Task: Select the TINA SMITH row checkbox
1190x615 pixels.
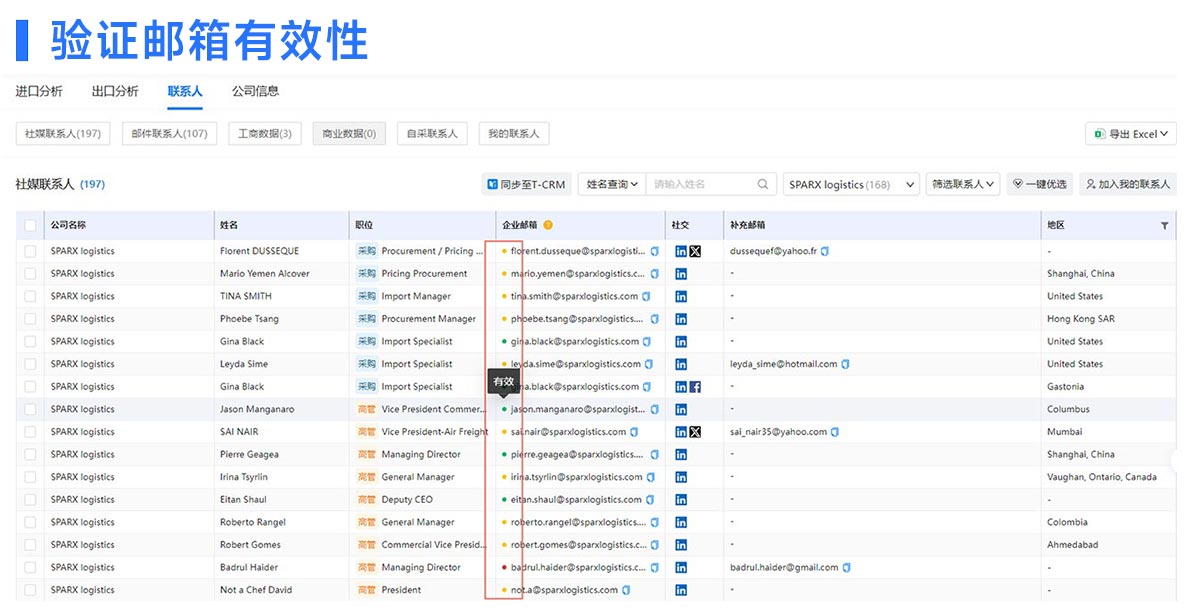Action: 30,297
